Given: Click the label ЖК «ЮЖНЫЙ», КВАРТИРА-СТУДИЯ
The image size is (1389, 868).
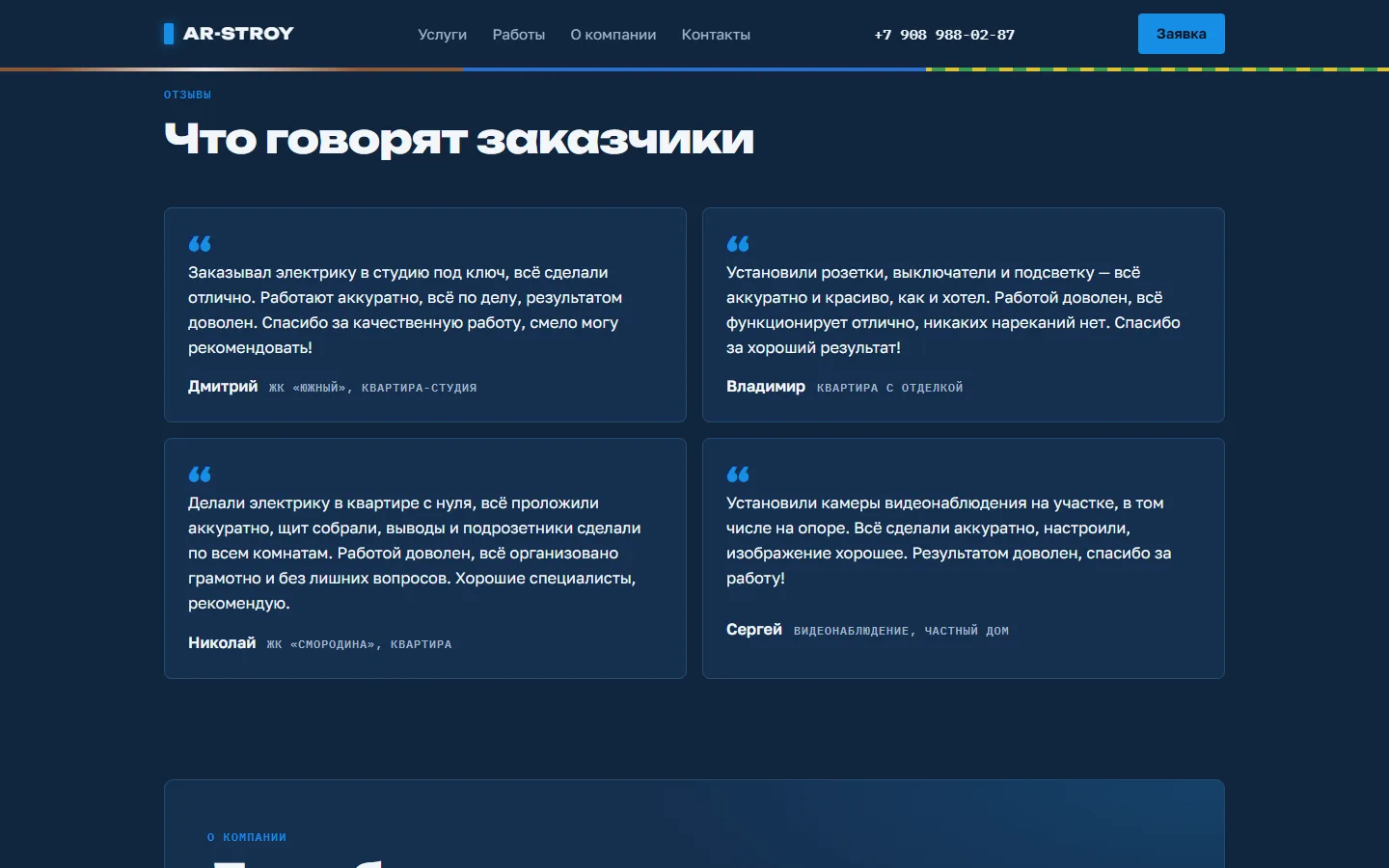Looking at the screenshot, I should [x=372, y=388].
